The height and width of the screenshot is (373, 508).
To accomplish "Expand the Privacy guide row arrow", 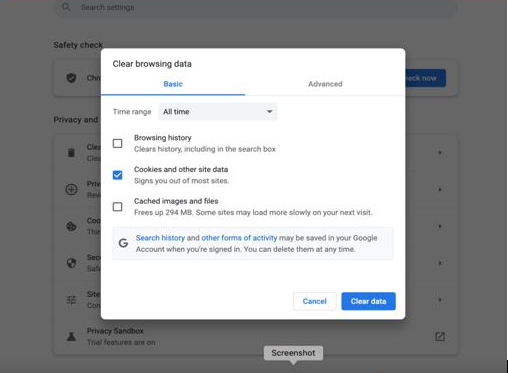I will pos(440,189).
